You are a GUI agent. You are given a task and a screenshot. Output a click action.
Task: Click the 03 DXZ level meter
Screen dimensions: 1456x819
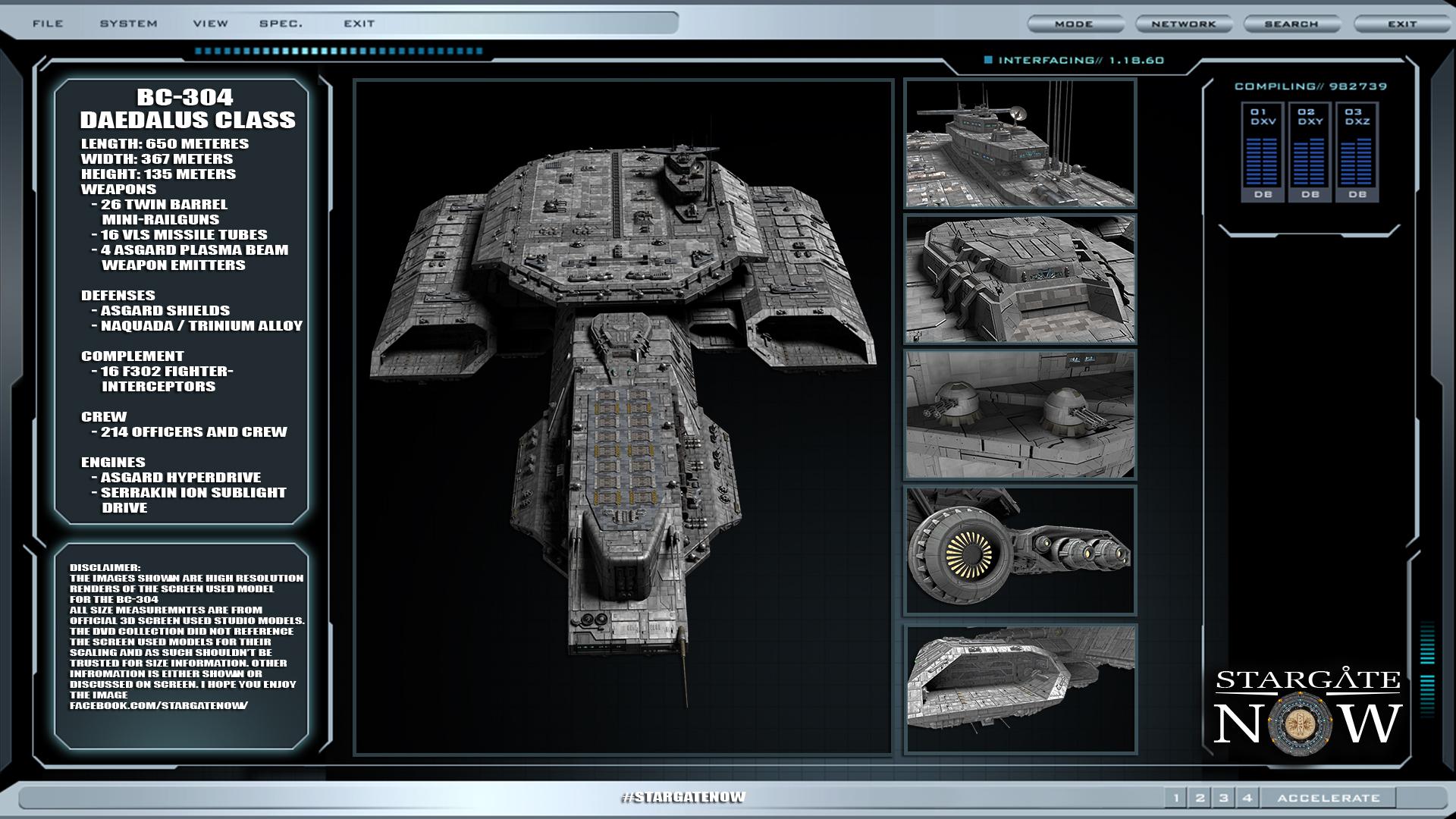point(1357,152)
